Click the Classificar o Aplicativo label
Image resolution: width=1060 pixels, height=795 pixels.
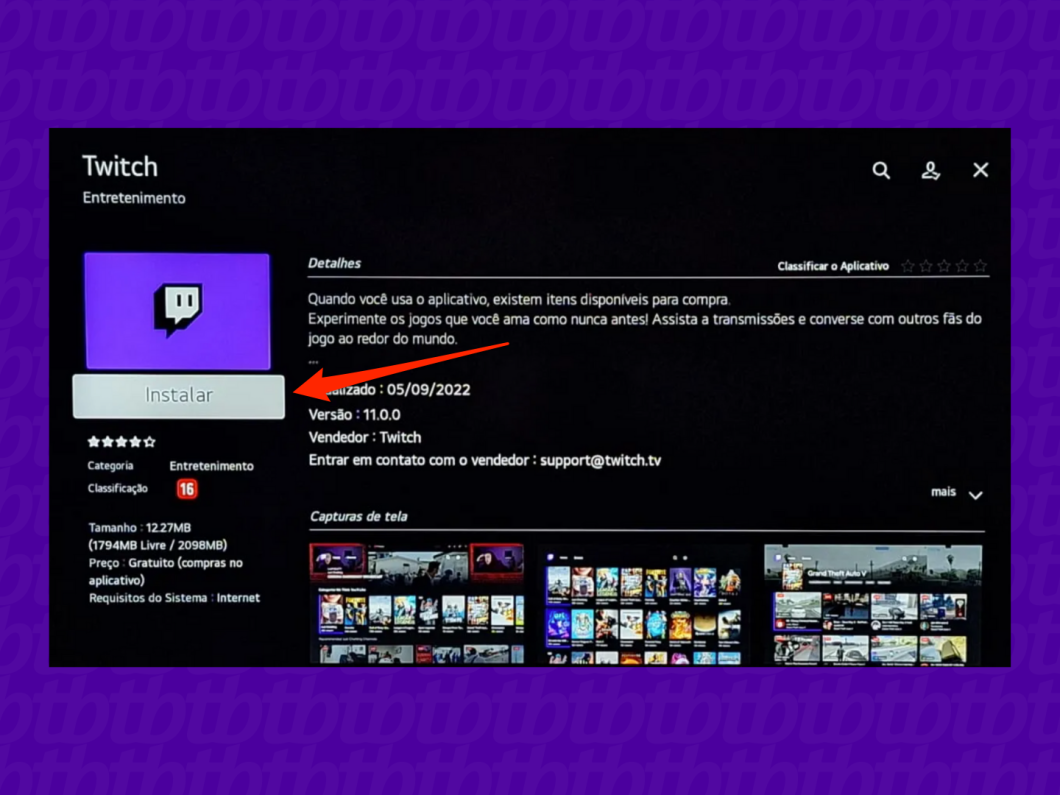coord(833,266)
